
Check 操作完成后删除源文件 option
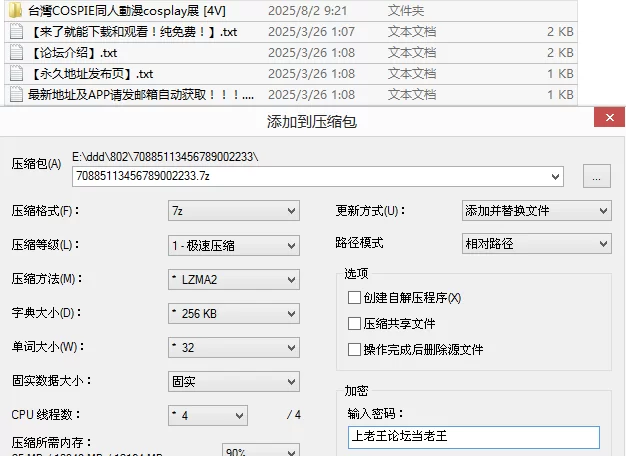tap(354, 349)
